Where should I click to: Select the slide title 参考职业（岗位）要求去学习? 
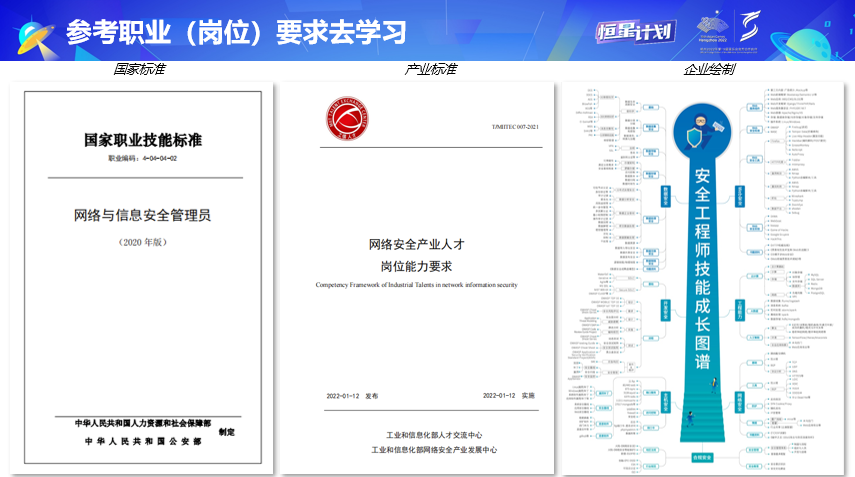pyautogui.click(x=236, y=31)
